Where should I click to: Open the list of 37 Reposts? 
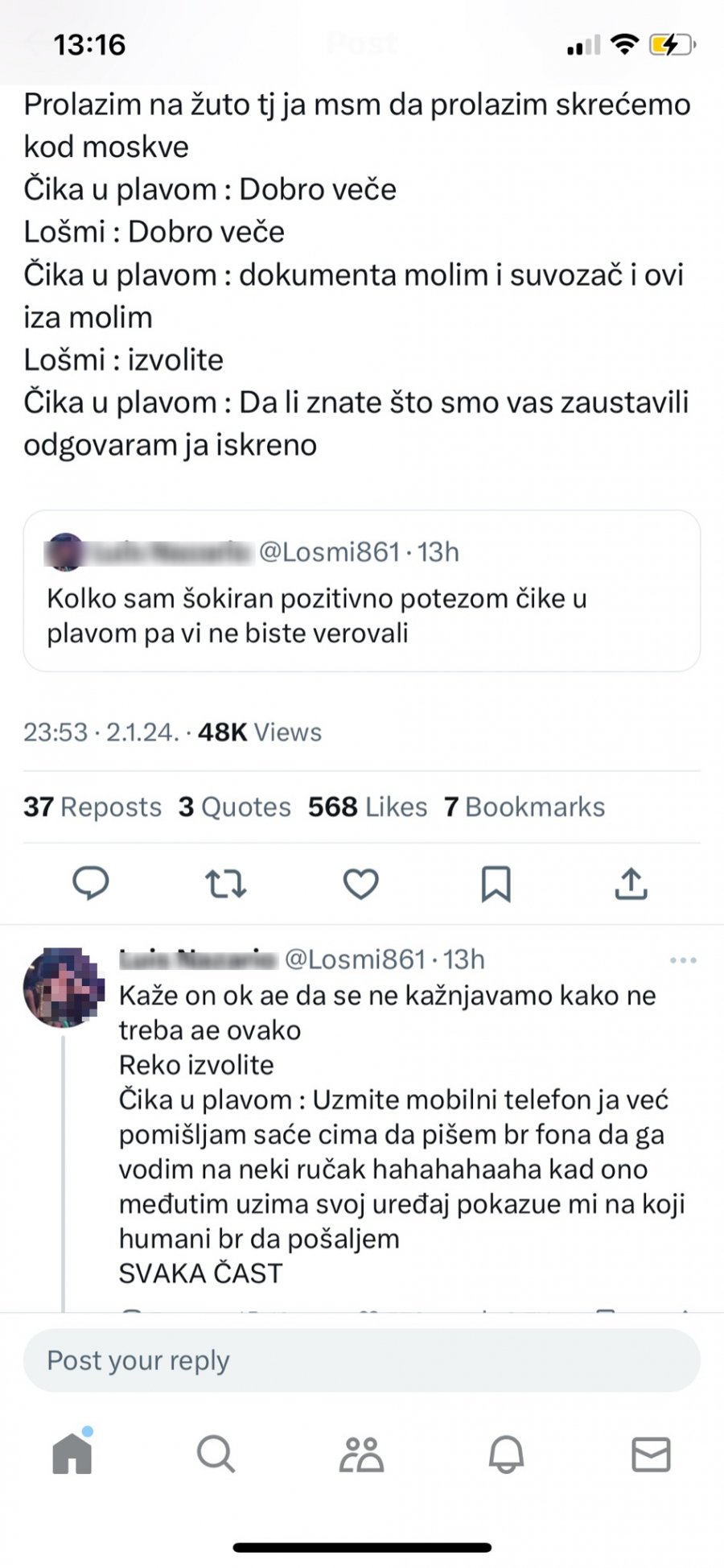91,807
